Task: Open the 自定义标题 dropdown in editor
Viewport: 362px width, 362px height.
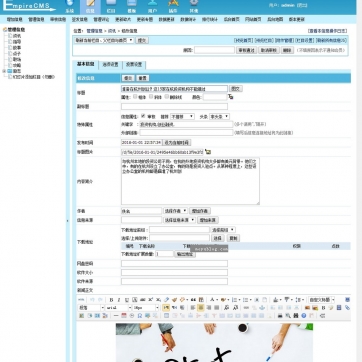Action: point(321,300)
